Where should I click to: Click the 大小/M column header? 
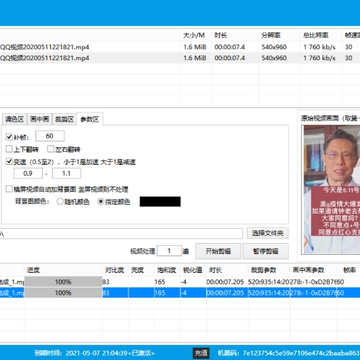click(194, 35)
